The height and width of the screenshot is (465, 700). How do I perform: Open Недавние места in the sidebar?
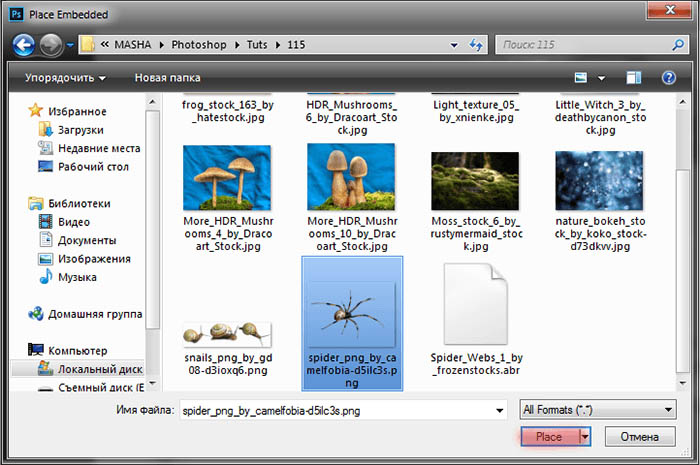99,149
